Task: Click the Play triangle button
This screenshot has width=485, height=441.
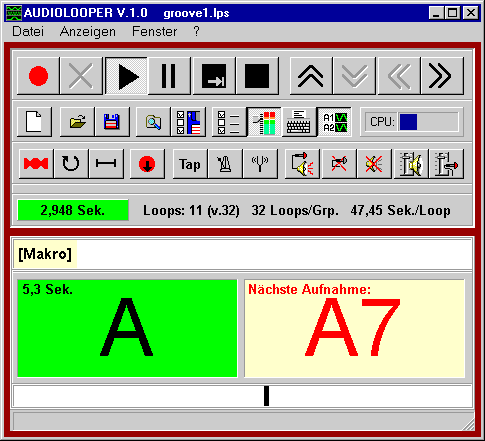Action: (x=126, y=76)
